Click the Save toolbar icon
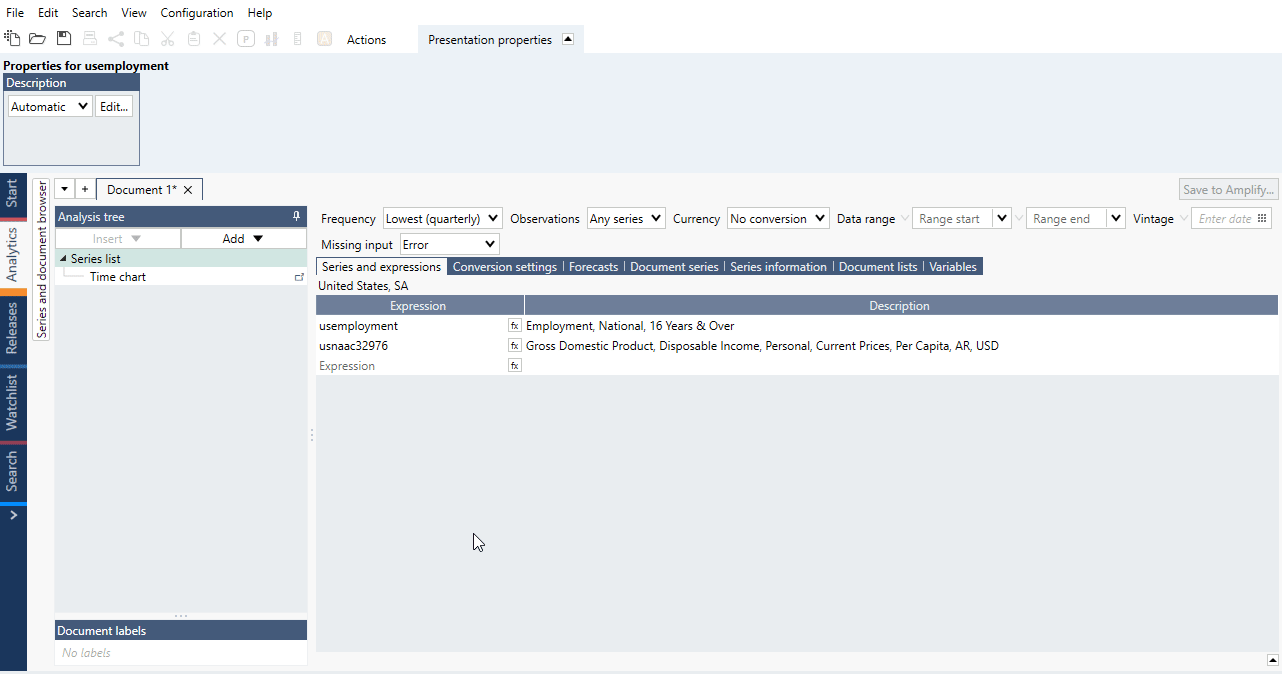Image resolution: width=1282 pixels, height=674 pixels. 64,39
